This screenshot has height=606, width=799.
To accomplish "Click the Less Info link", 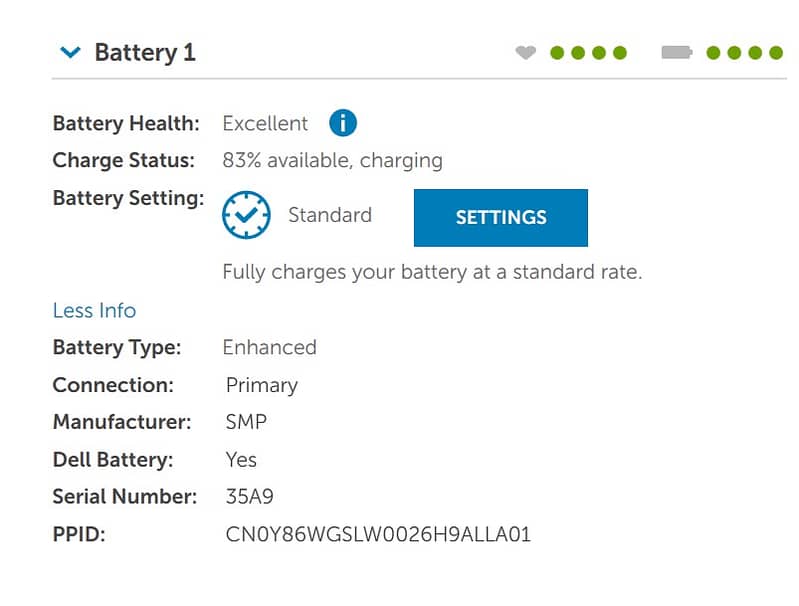I will click(94, 310).
